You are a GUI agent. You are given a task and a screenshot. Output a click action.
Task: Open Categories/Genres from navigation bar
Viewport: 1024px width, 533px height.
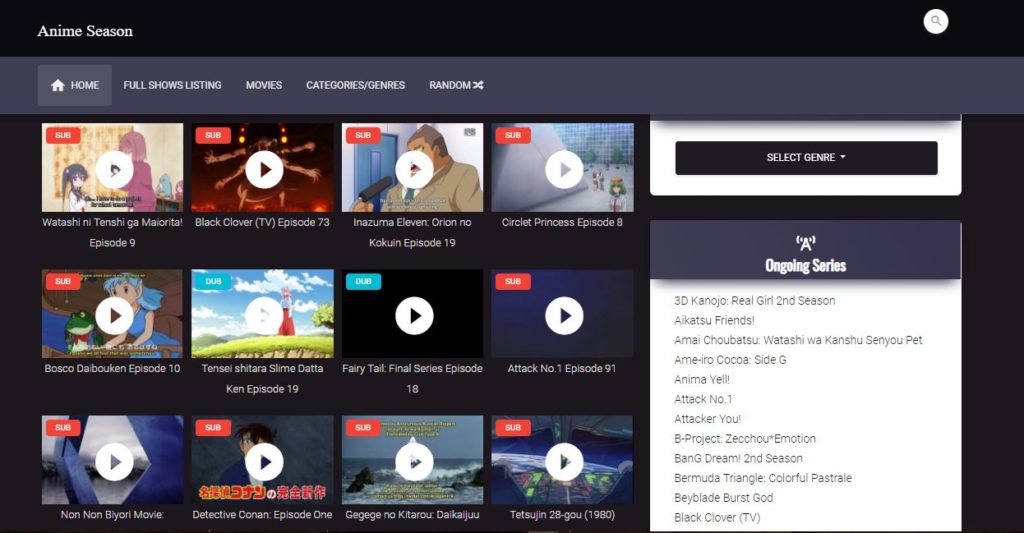coord(355,86)
